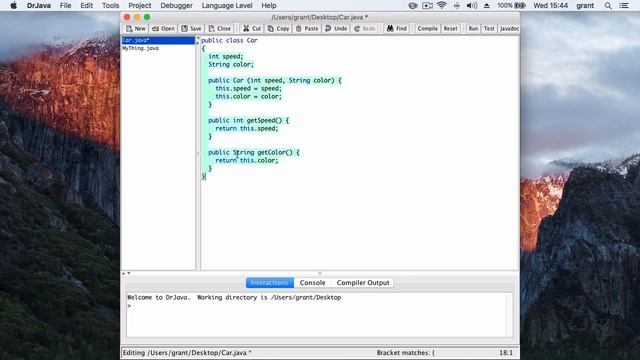Click the battery 100% indicator
The height and width of the screenshot is (360, 640).
tap(511, 5)
